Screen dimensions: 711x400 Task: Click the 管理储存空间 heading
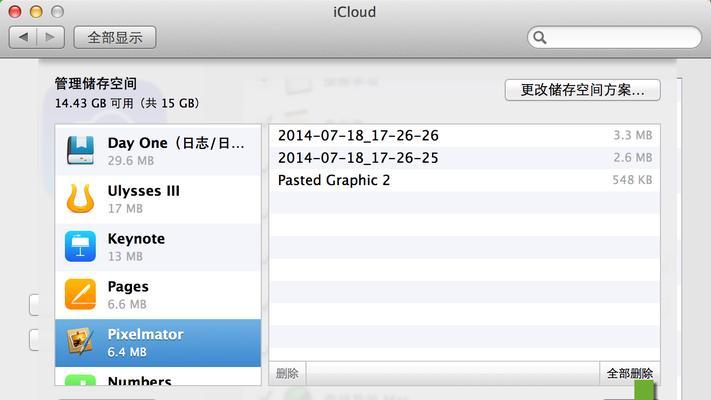point(96,83)
